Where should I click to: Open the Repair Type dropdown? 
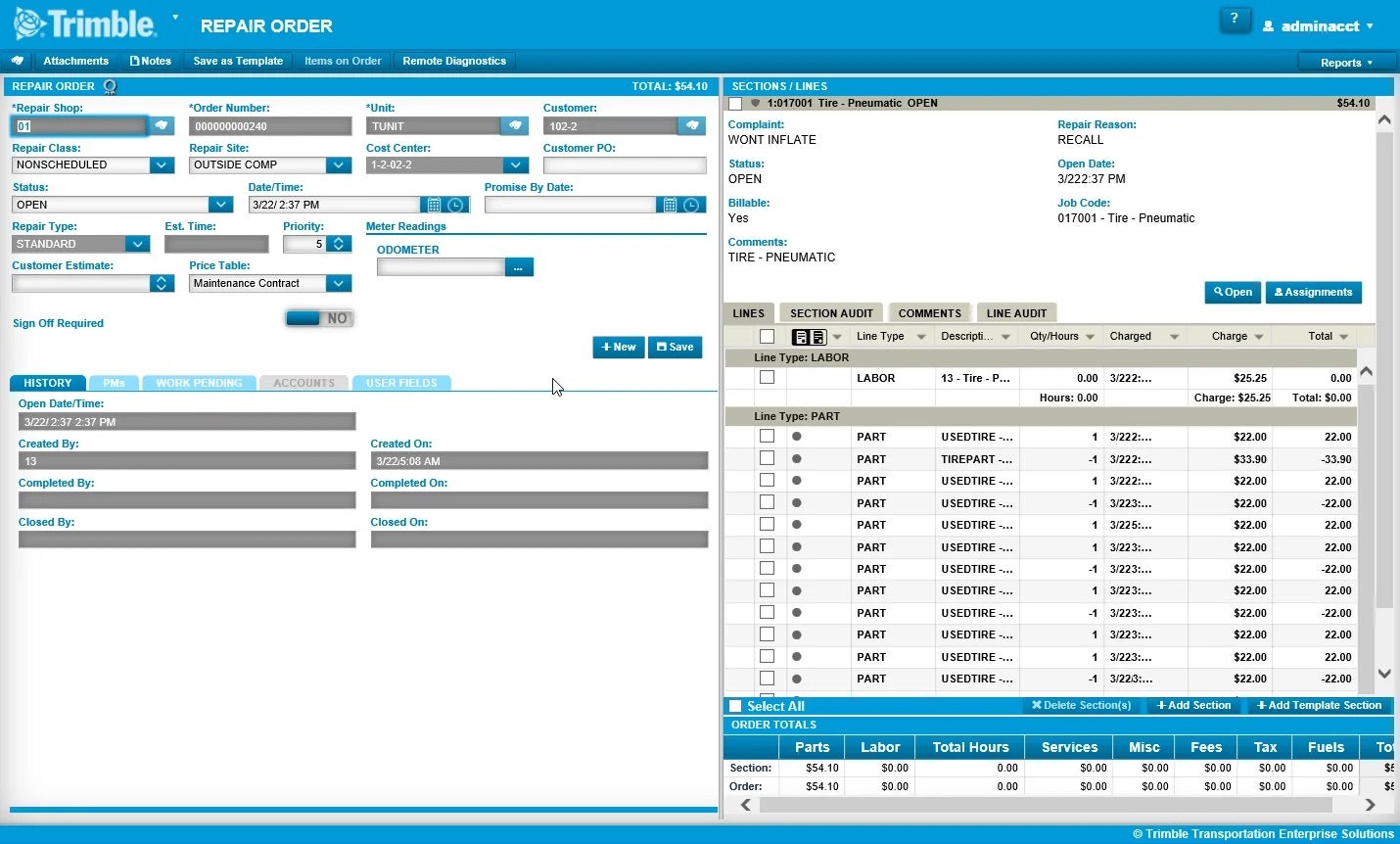(x=138, y=244)
